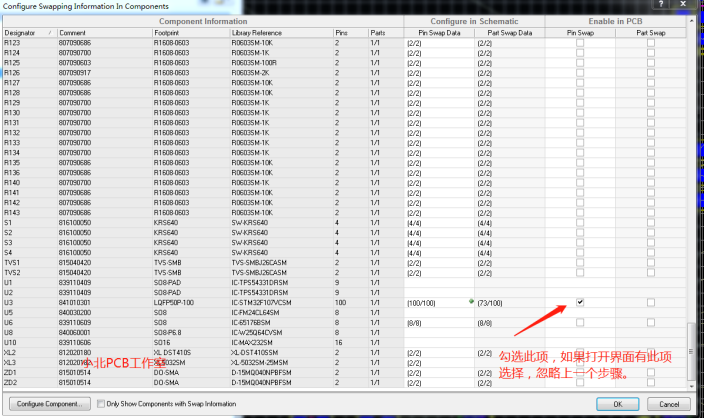Sort by the Designator column header

pyautogui.click(x=29, y=33)
